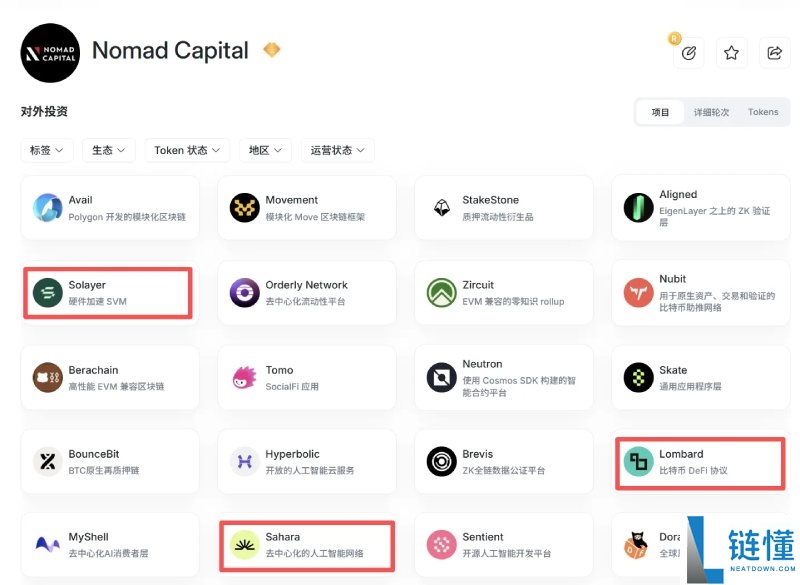Viewport: 800px width, 585px height.
Task: Click the Sentient pink logo
Action: point(441,545)
